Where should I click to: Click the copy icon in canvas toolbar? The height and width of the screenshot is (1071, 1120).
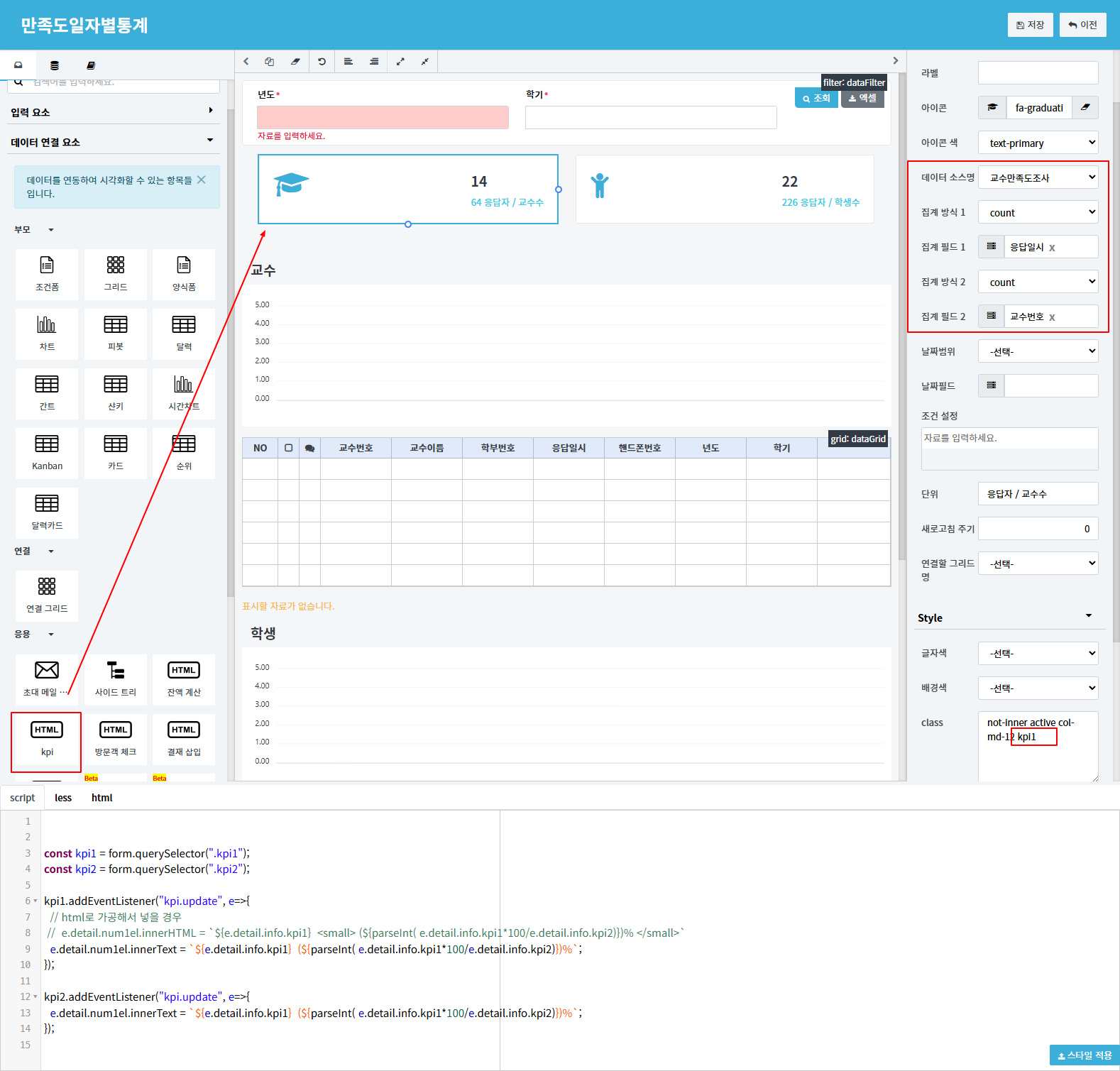(270, 62)
